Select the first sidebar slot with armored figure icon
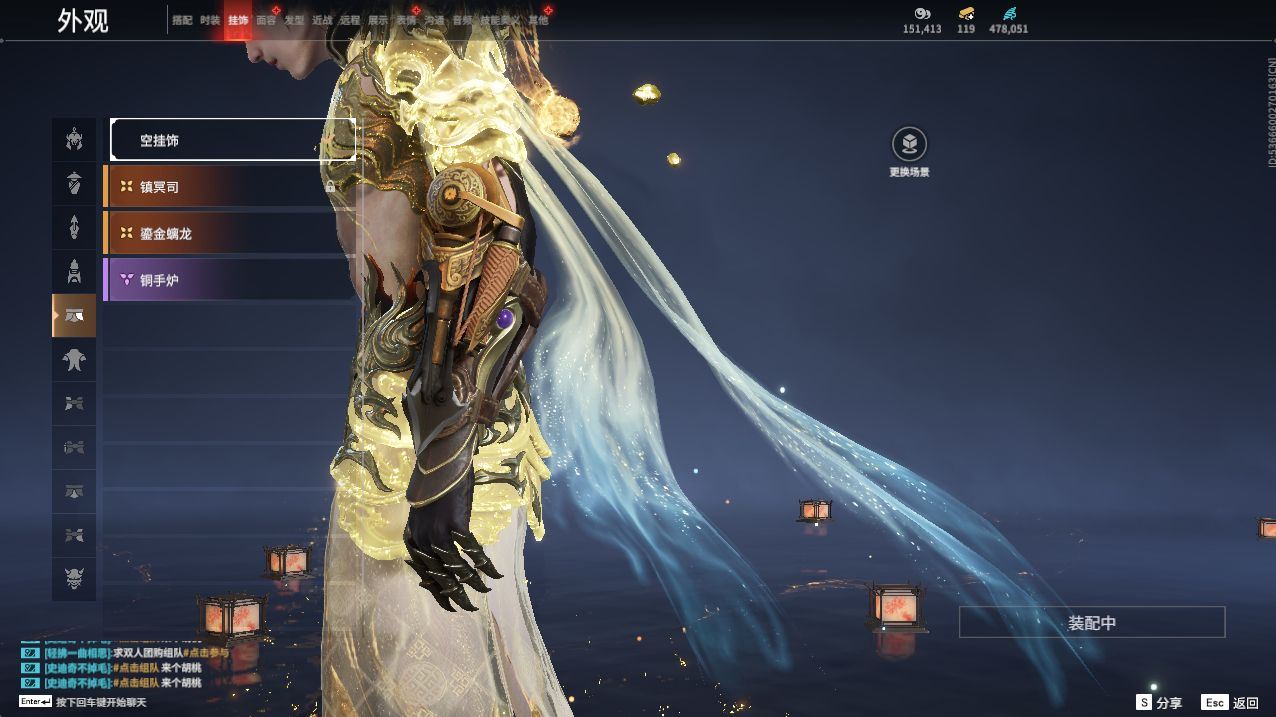Image resolution: width=1276 pixels, height=717 pixels. (74, 139)
